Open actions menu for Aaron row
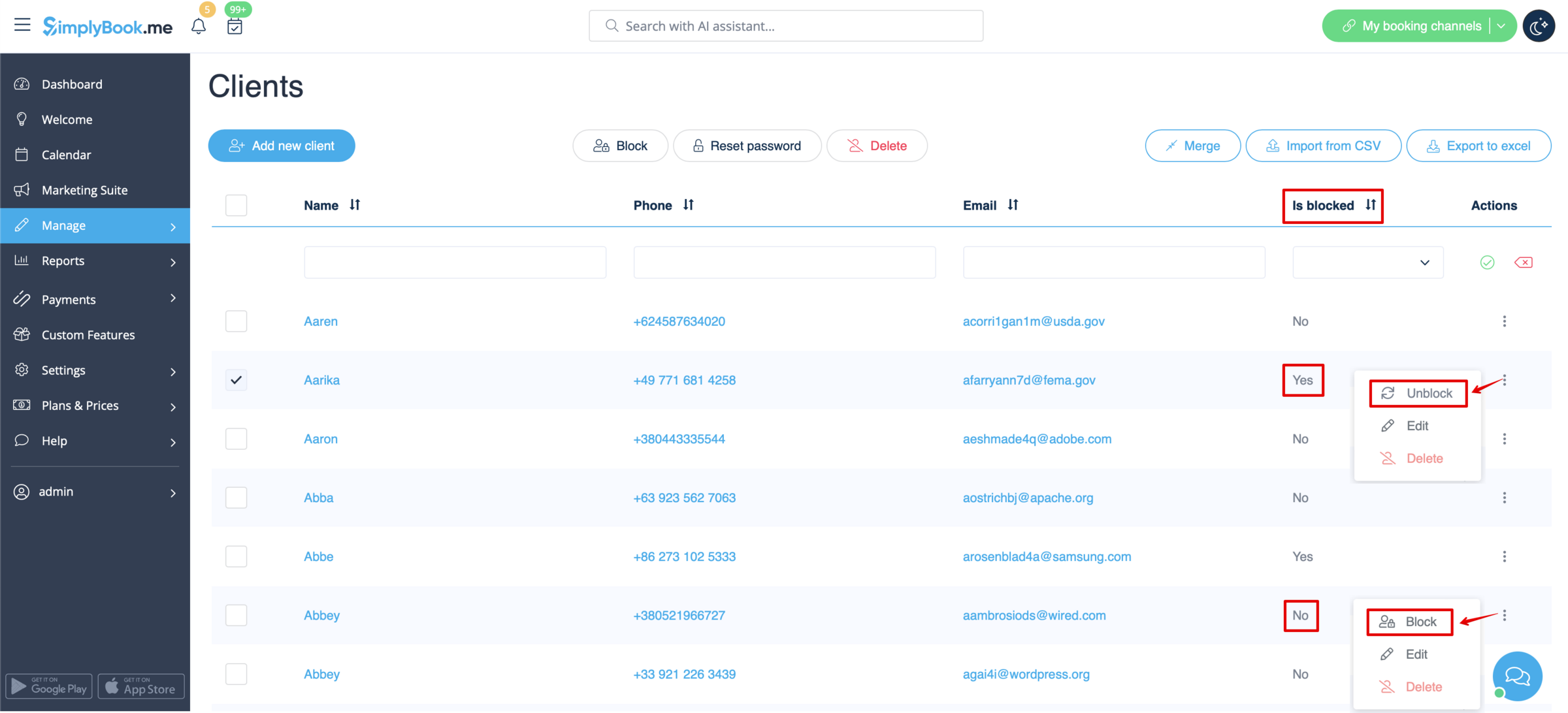This screenshot has height=713, width=1568. tap(1505, 439)
